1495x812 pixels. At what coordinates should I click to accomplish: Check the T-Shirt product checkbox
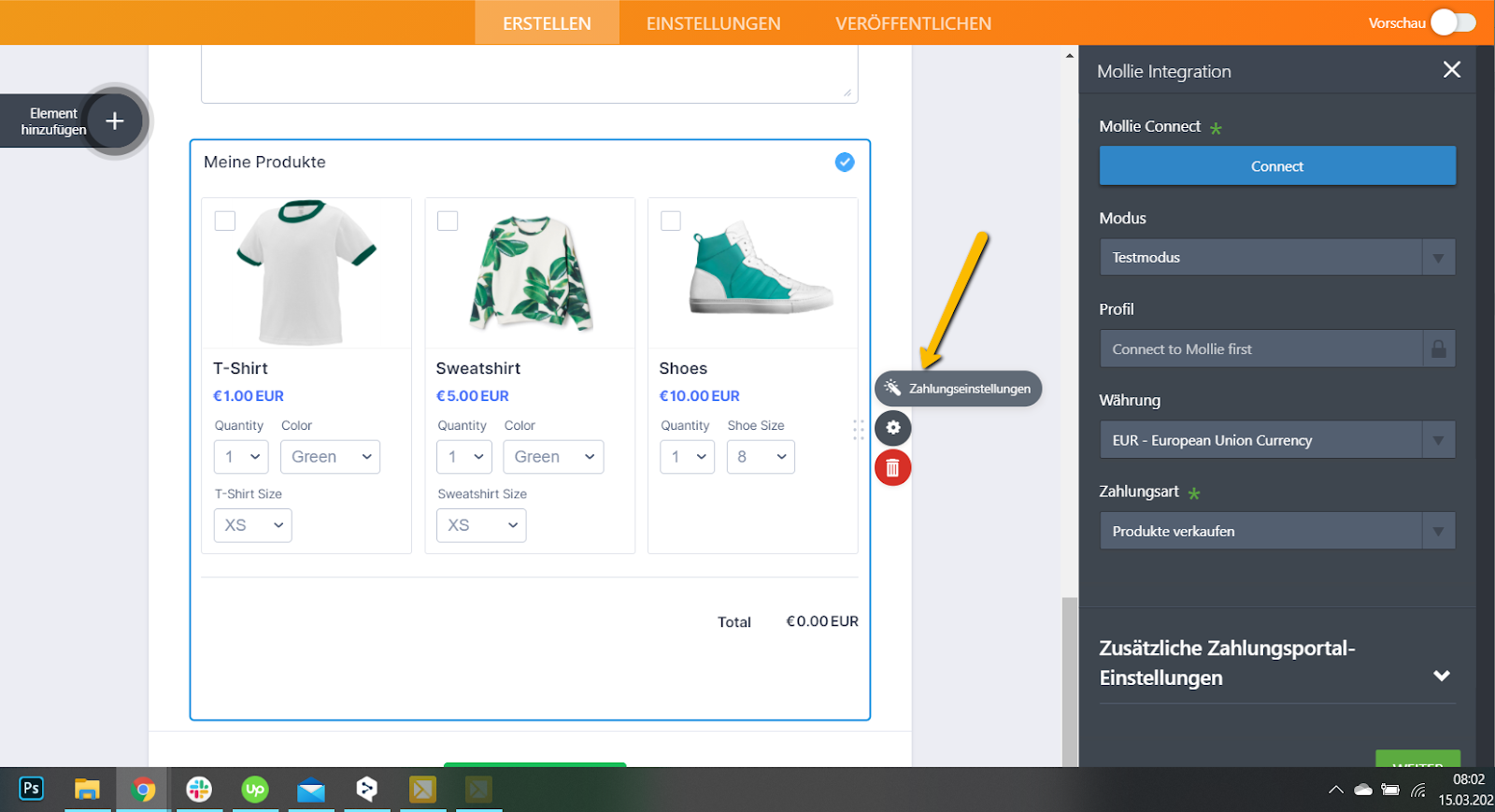pyautogui.click(x=225, y=221)
